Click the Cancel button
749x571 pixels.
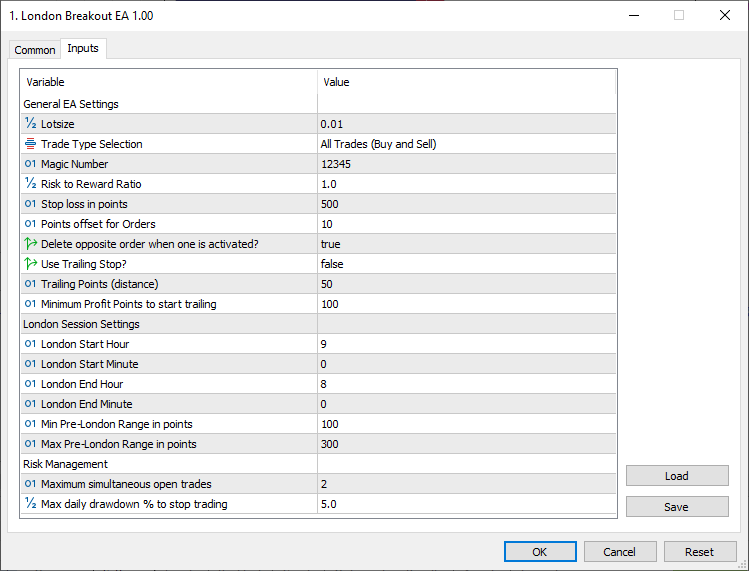tap(620, 552)
